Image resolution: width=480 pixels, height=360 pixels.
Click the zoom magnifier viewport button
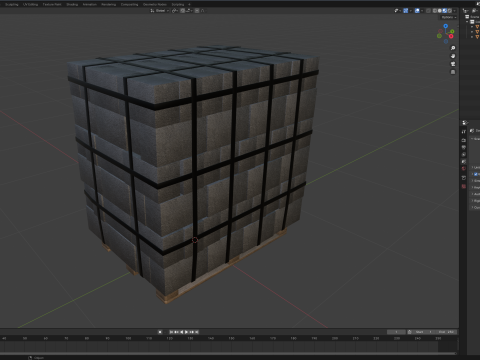click(453, 48)
